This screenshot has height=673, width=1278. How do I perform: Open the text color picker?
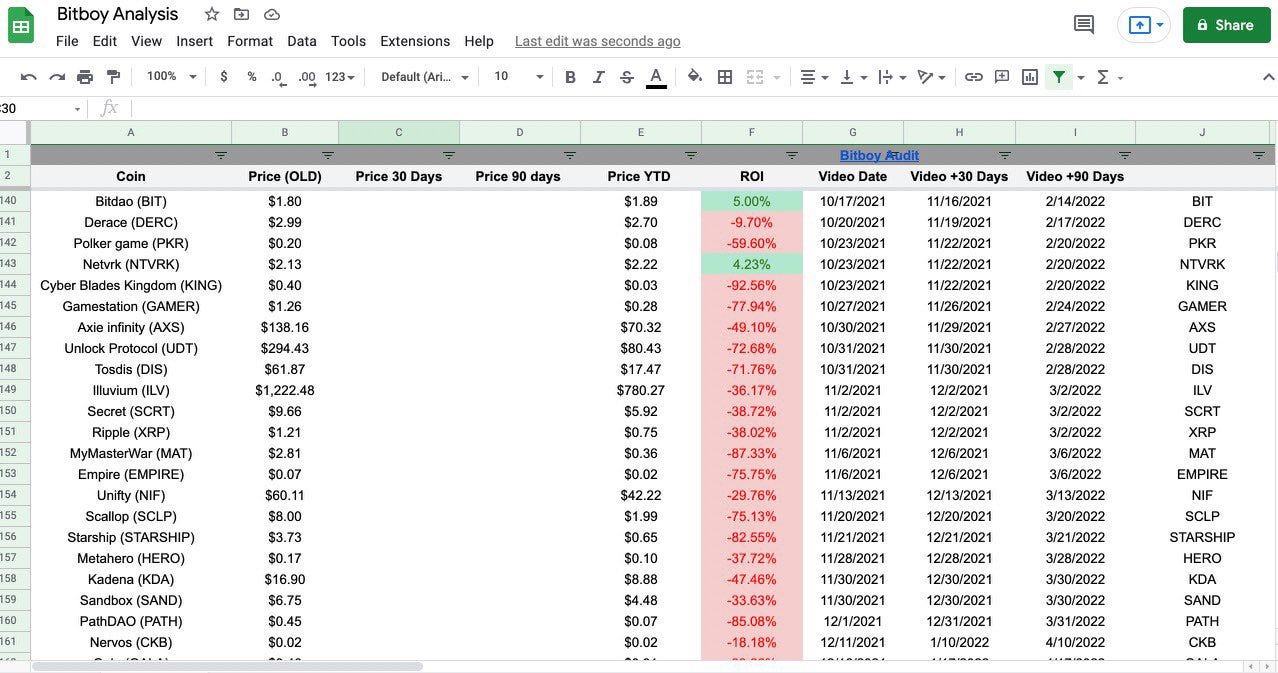(656, 77)
